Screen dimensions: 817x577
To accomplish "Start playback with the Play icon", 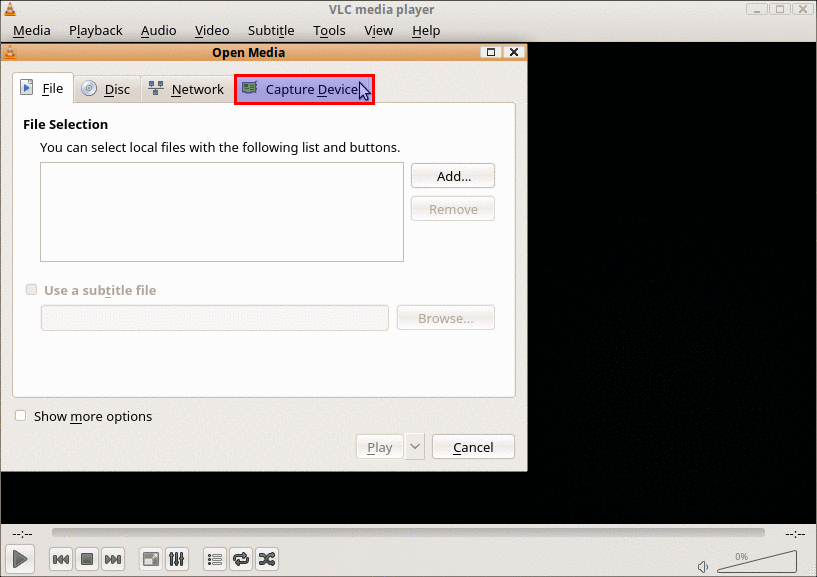I will [18, 559].
